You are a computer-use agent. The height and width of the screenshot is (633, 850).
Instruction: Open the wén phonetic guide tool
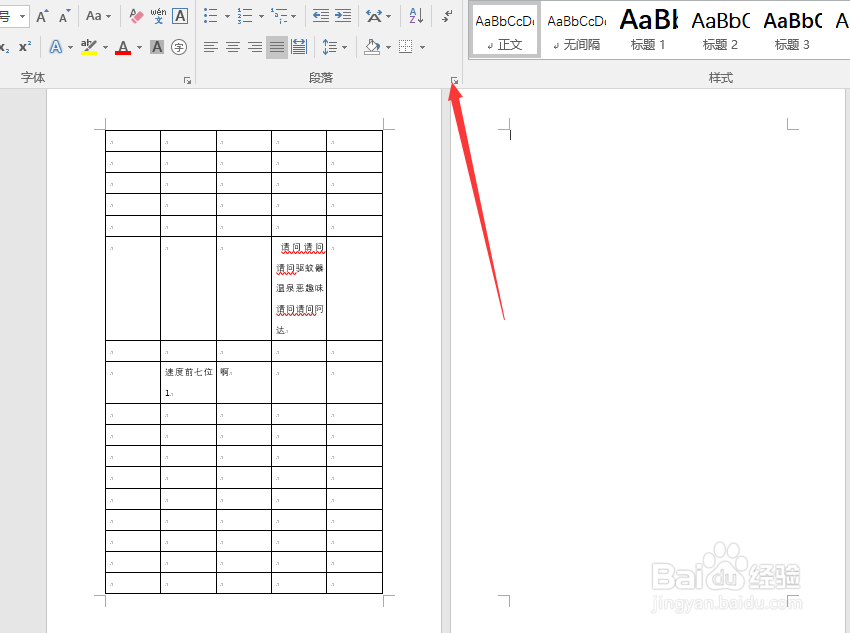click(158, 16)
